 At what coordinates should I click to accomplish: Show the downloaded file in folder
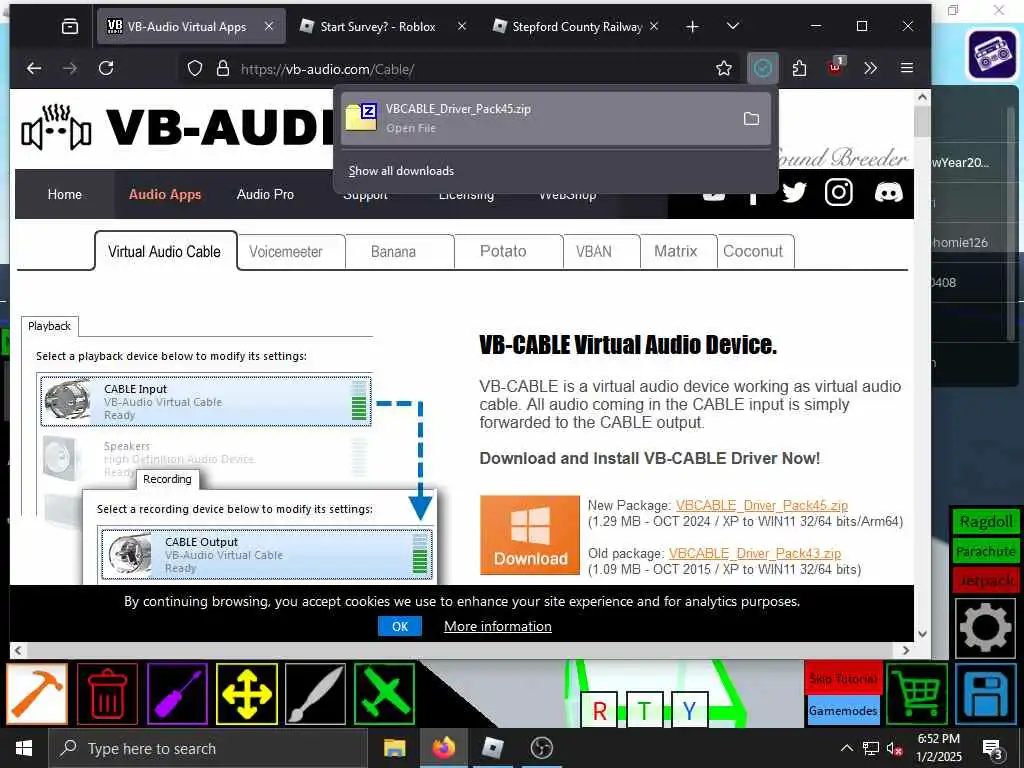pyautogui.click(x=752, y=119)
